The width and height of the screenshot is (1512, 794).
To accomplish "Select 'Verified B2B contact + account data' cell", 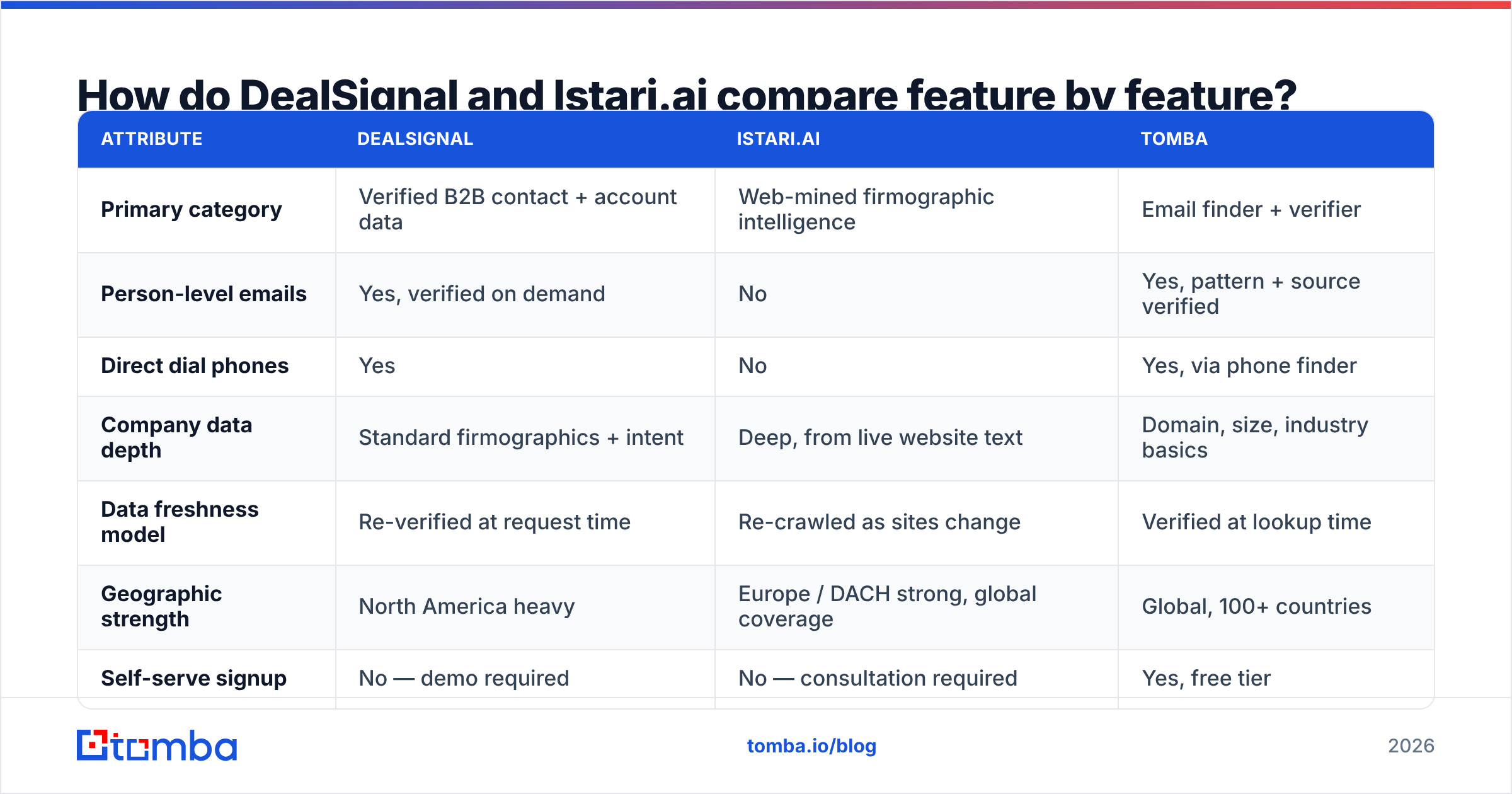I will pyautogui.click(x=518, y=209).
